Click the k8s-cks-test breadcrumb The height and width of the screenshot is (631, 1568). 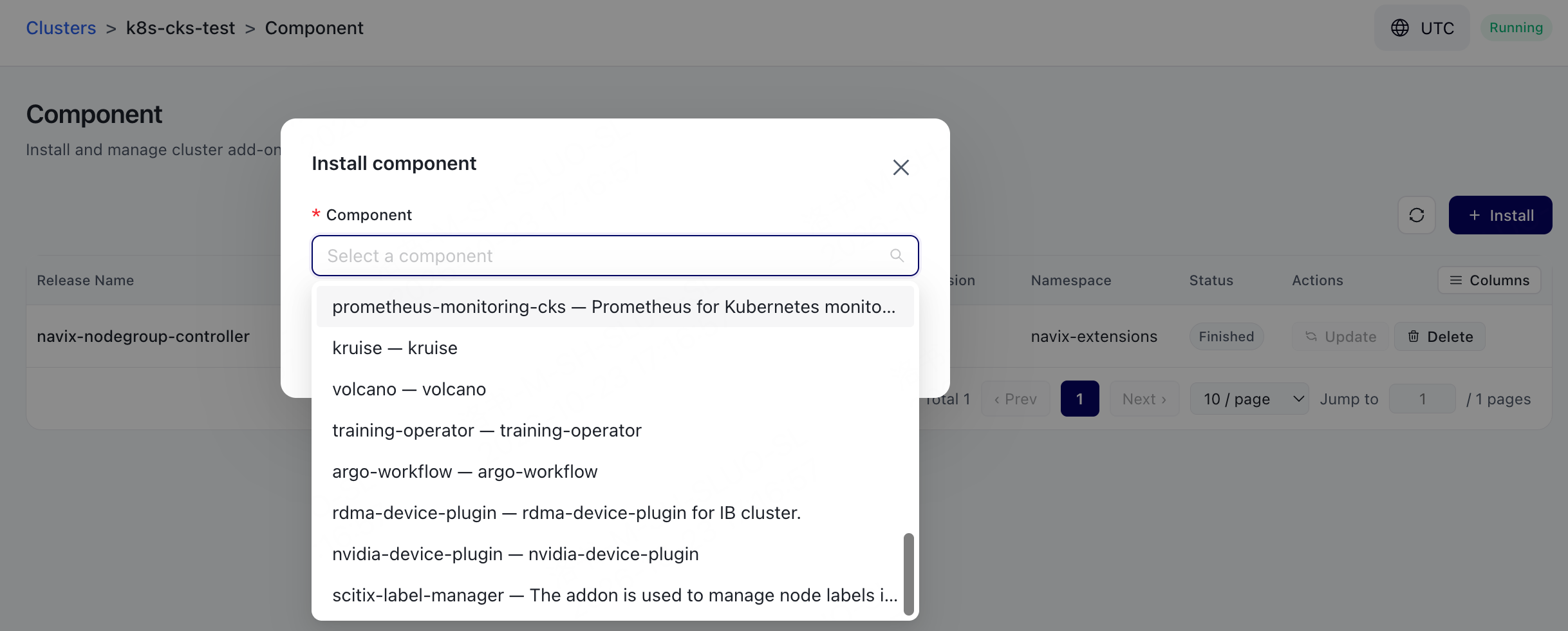(180, 28)
